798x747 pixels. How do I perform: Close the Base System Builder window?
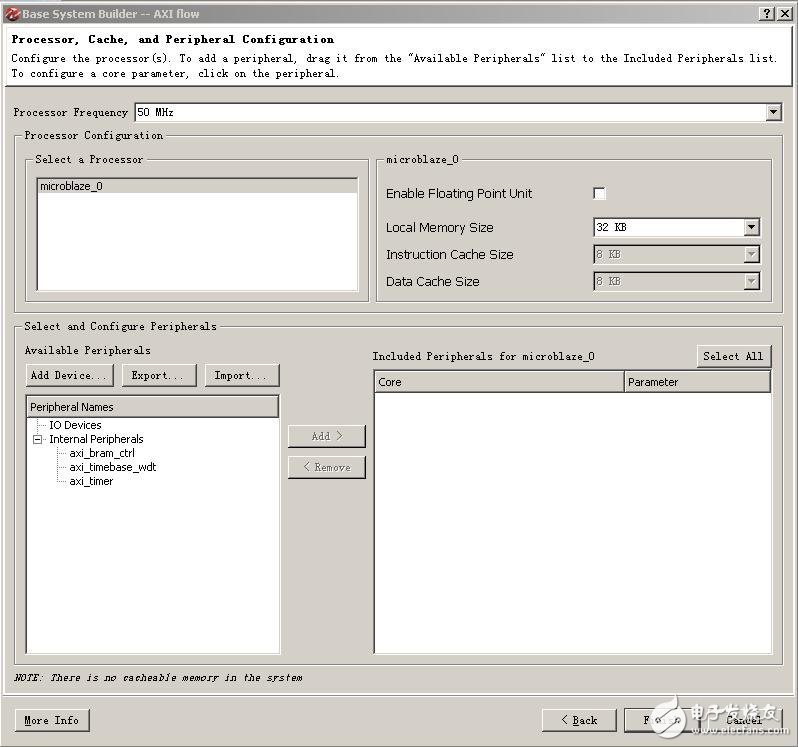(784, 13)
